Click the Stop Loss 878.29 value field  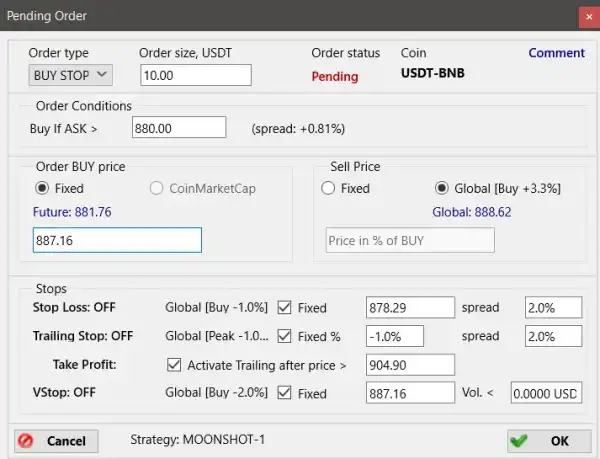410,308
